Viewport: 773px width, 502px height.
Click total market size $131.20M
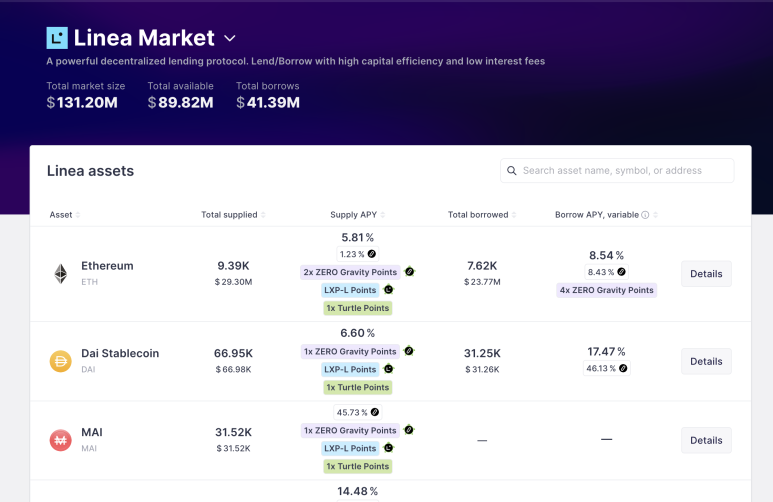pos(82,103)
